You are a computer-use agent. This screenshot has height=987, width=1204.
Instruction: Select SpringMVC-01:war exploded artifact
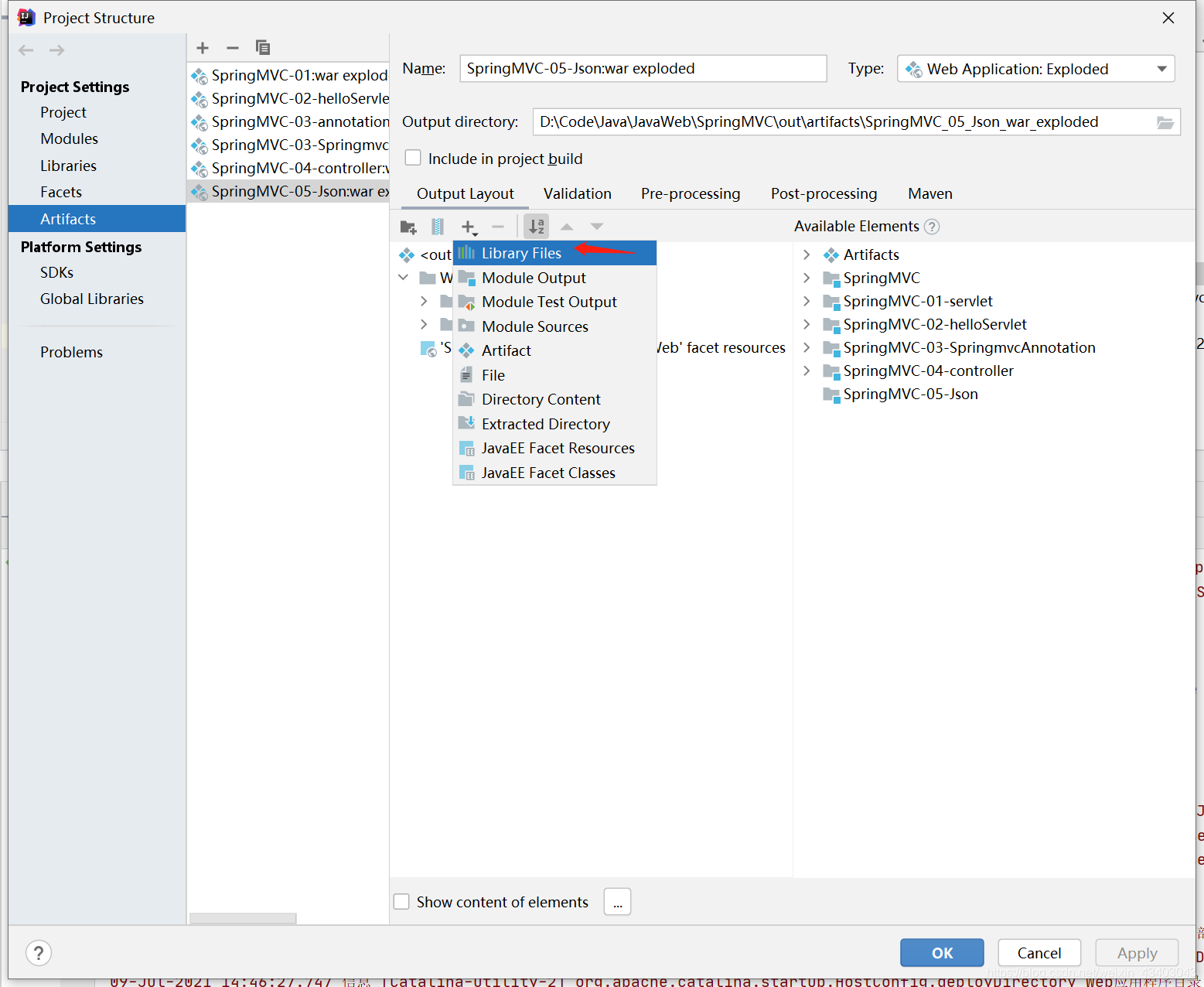tap(289, 75)
